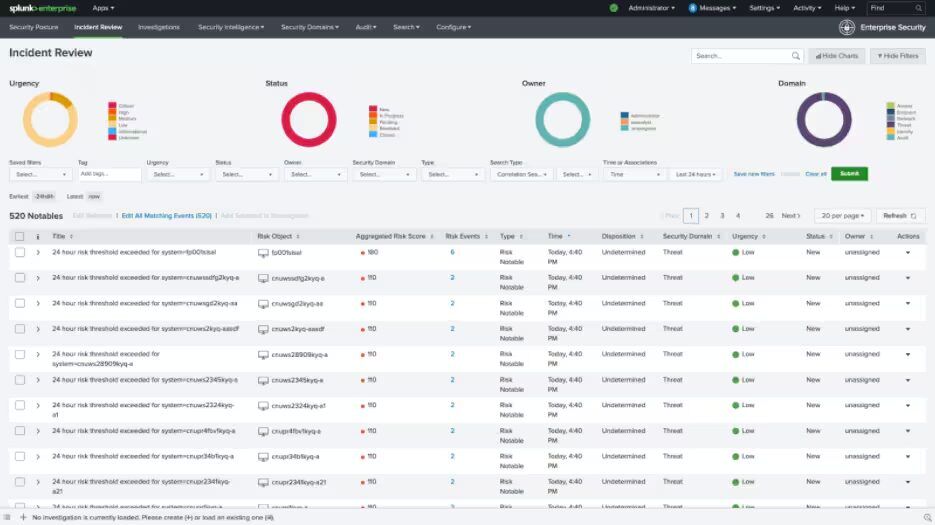
Task: Open the 20 per page dropdown
Action: tap(842, 216)
